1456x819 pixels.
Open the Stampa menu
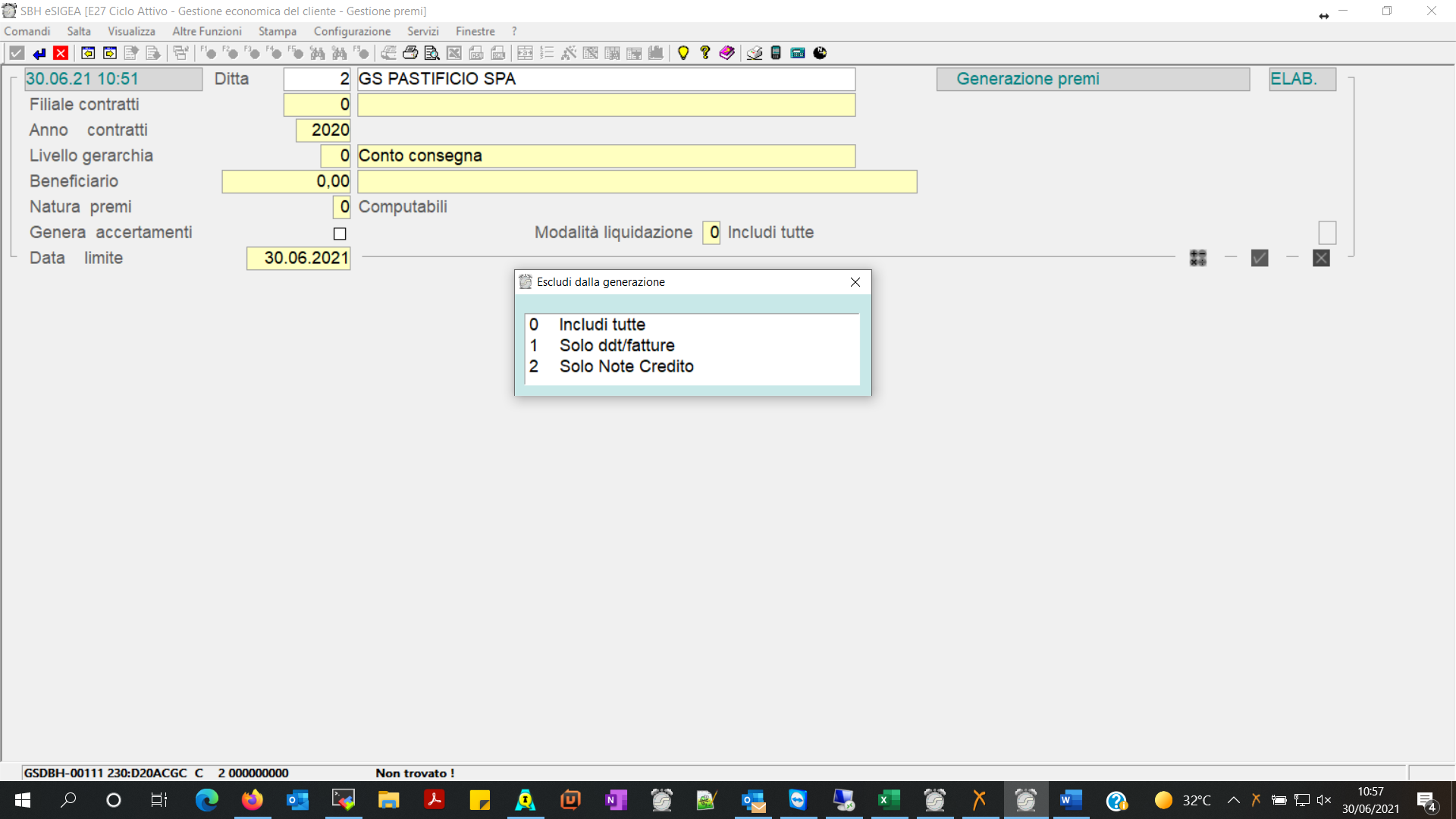(277, 31)
